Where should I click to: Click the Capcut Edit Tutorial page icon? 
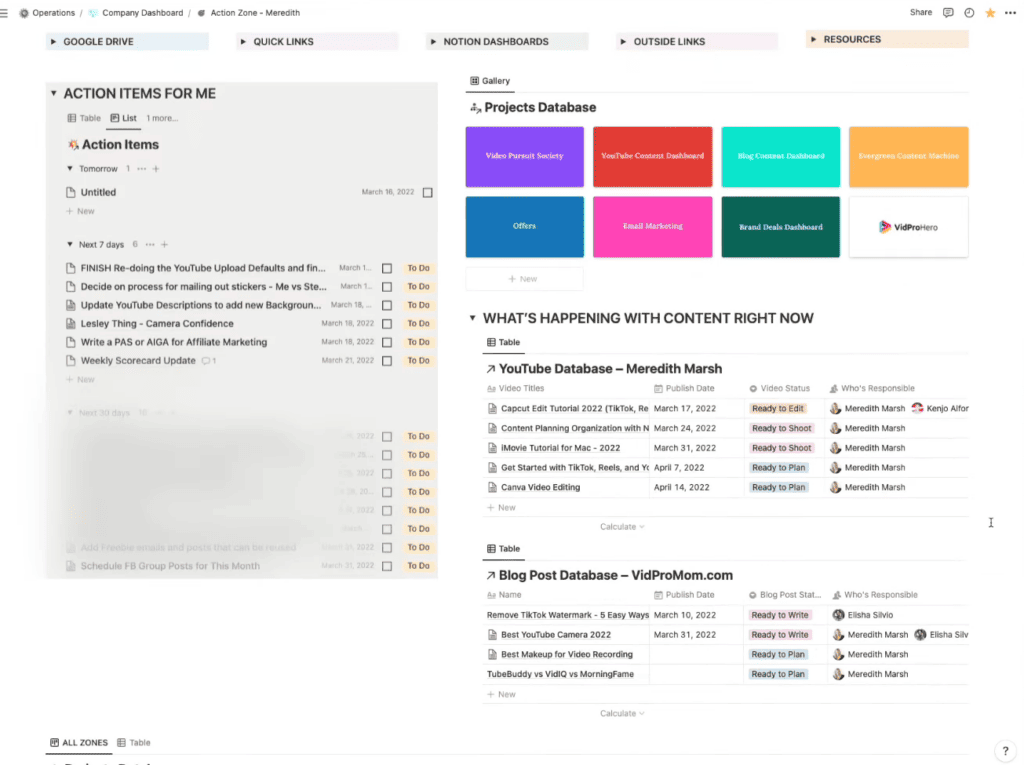(x=492, y=408)
